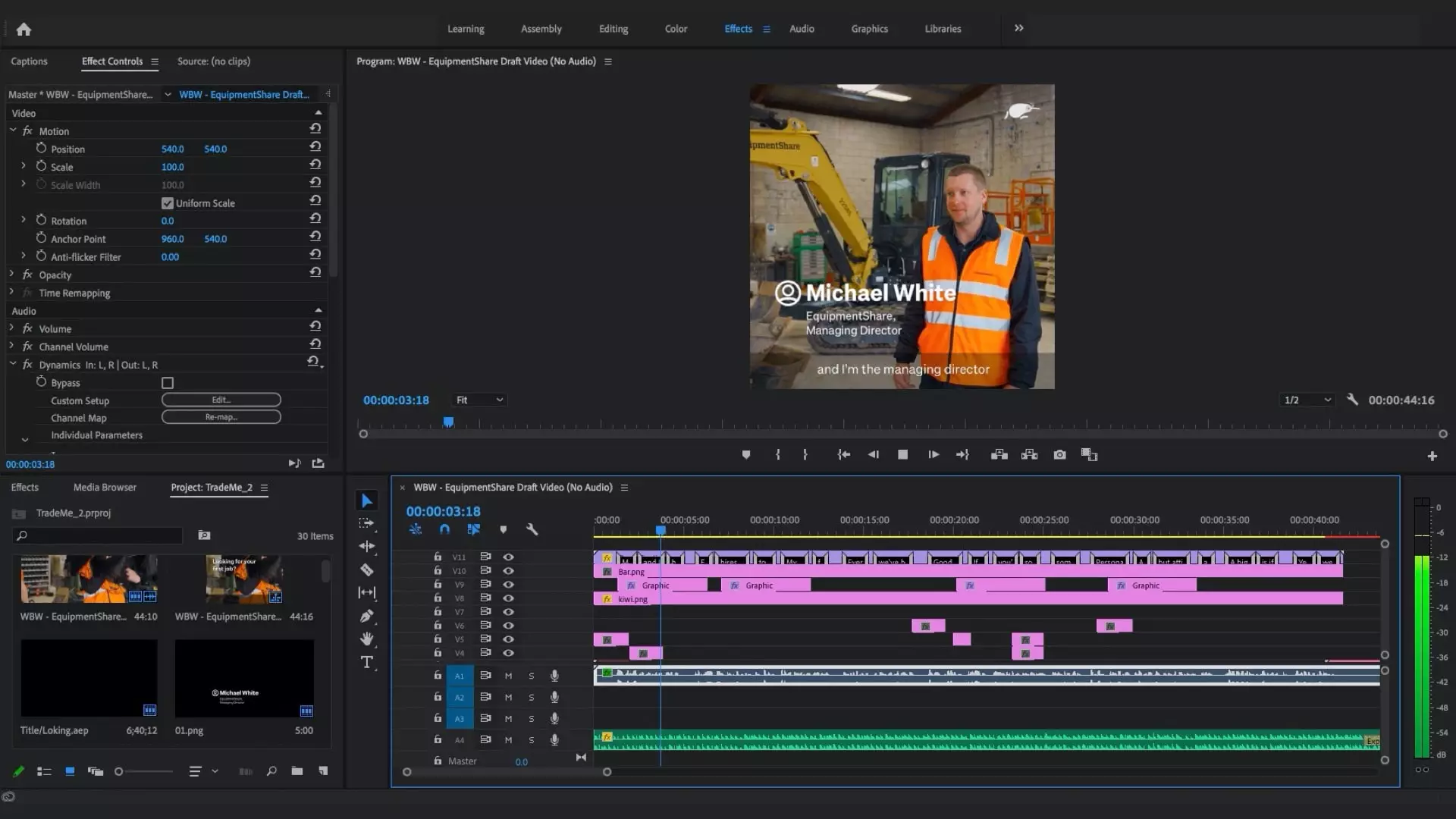Enable the Dynamics Bypass checkbox
The width and height of the screenshot is (1456, 819).
[x=168, y=383]
